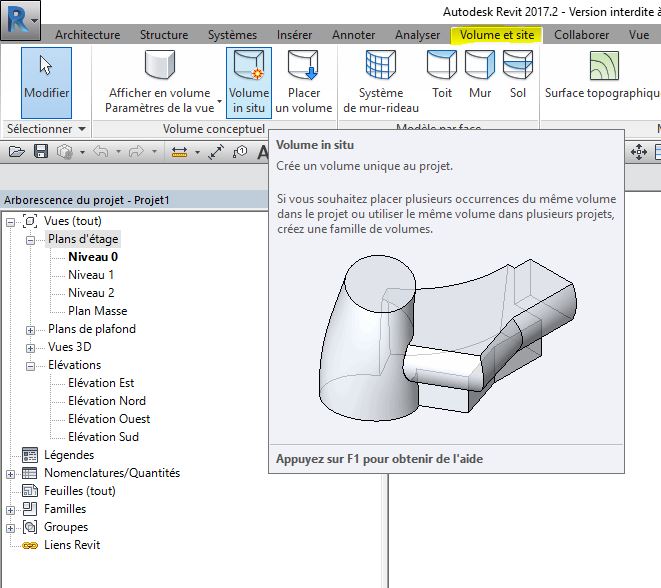Select the Modifier arrow tool

click(x=46, y=83)
